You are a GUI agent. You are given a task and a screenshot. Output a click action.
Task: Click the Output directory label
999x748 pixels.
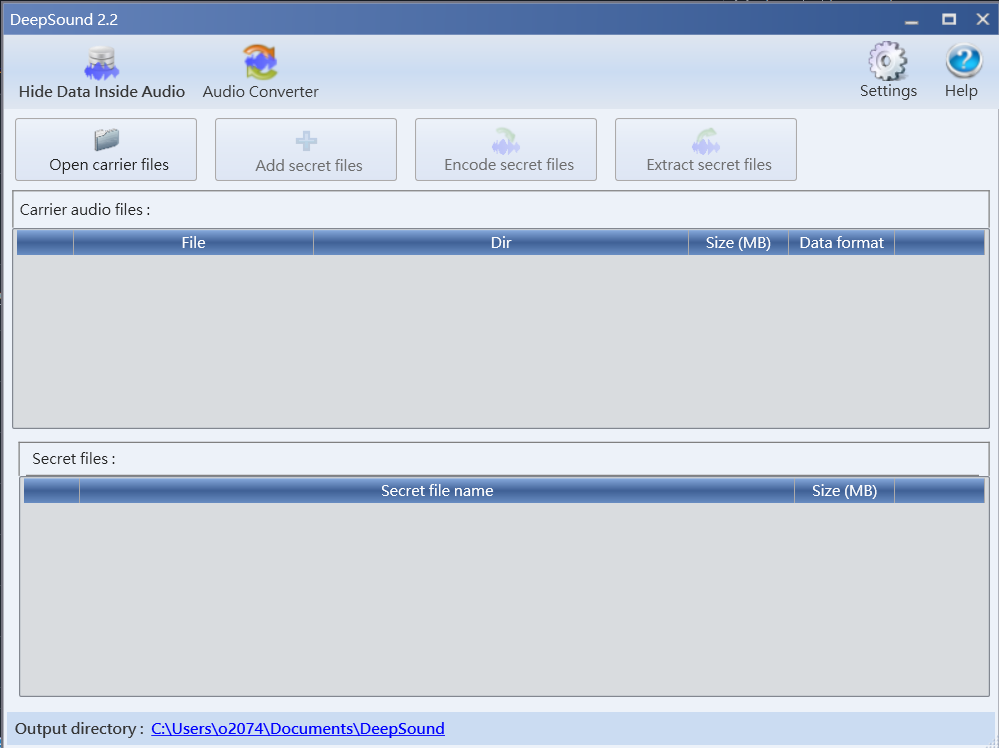click(79, 729)
